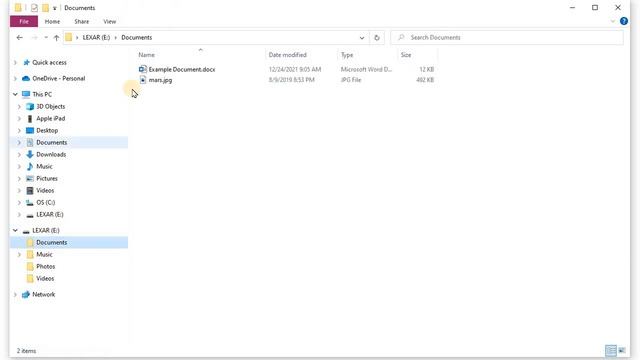Open Explorer Help icon

click(x=624, y=21)
